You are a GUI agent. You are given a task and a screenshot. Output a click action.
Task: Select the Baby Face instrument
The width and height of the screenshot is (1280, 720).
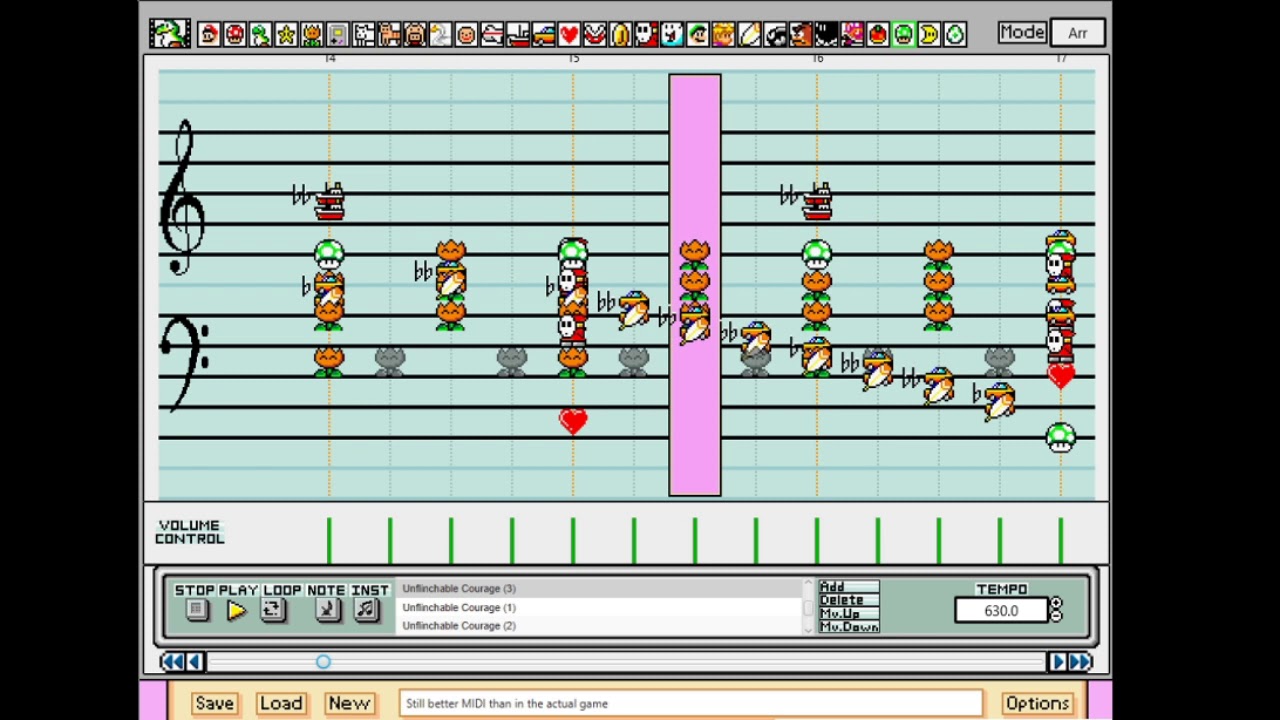coord(466,34)
